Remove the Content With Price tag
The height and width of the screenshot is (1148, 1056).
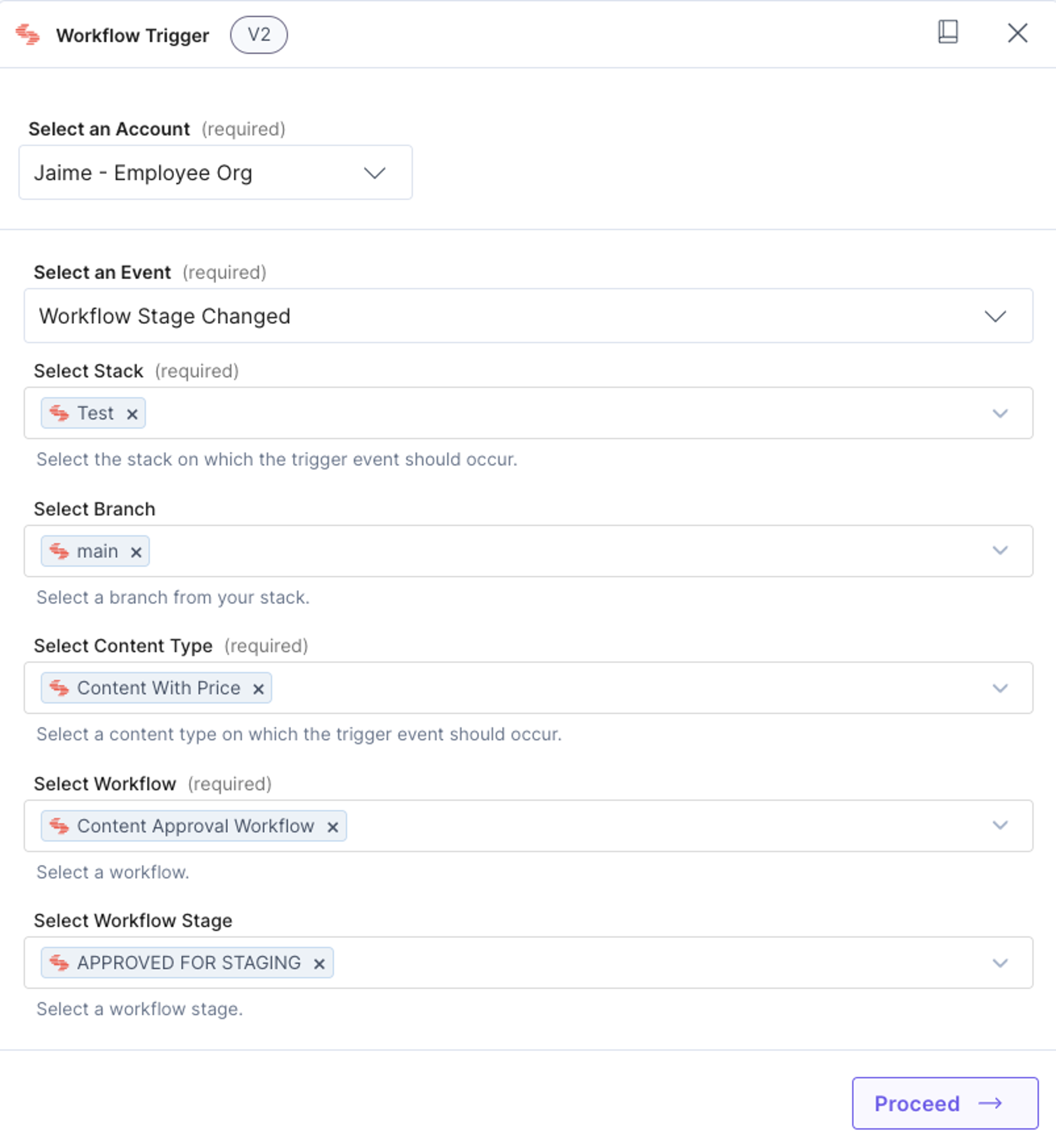[258, 690]
